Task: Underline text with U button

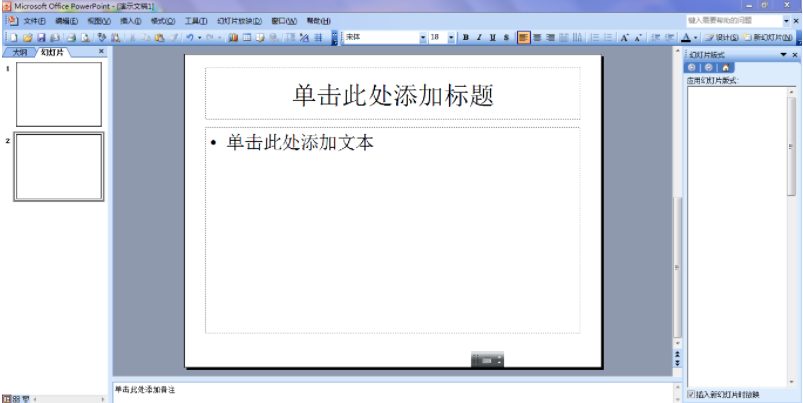Action: pyautogui.click(x=493, y=37)
